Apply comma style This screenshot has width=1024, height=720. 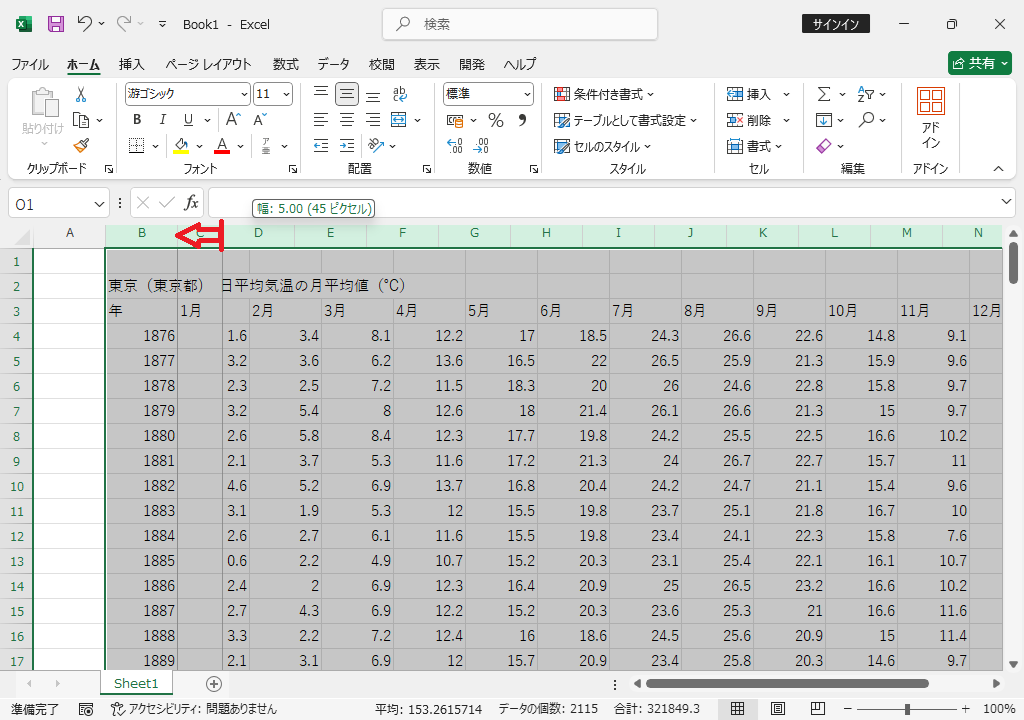click(522, 120)
